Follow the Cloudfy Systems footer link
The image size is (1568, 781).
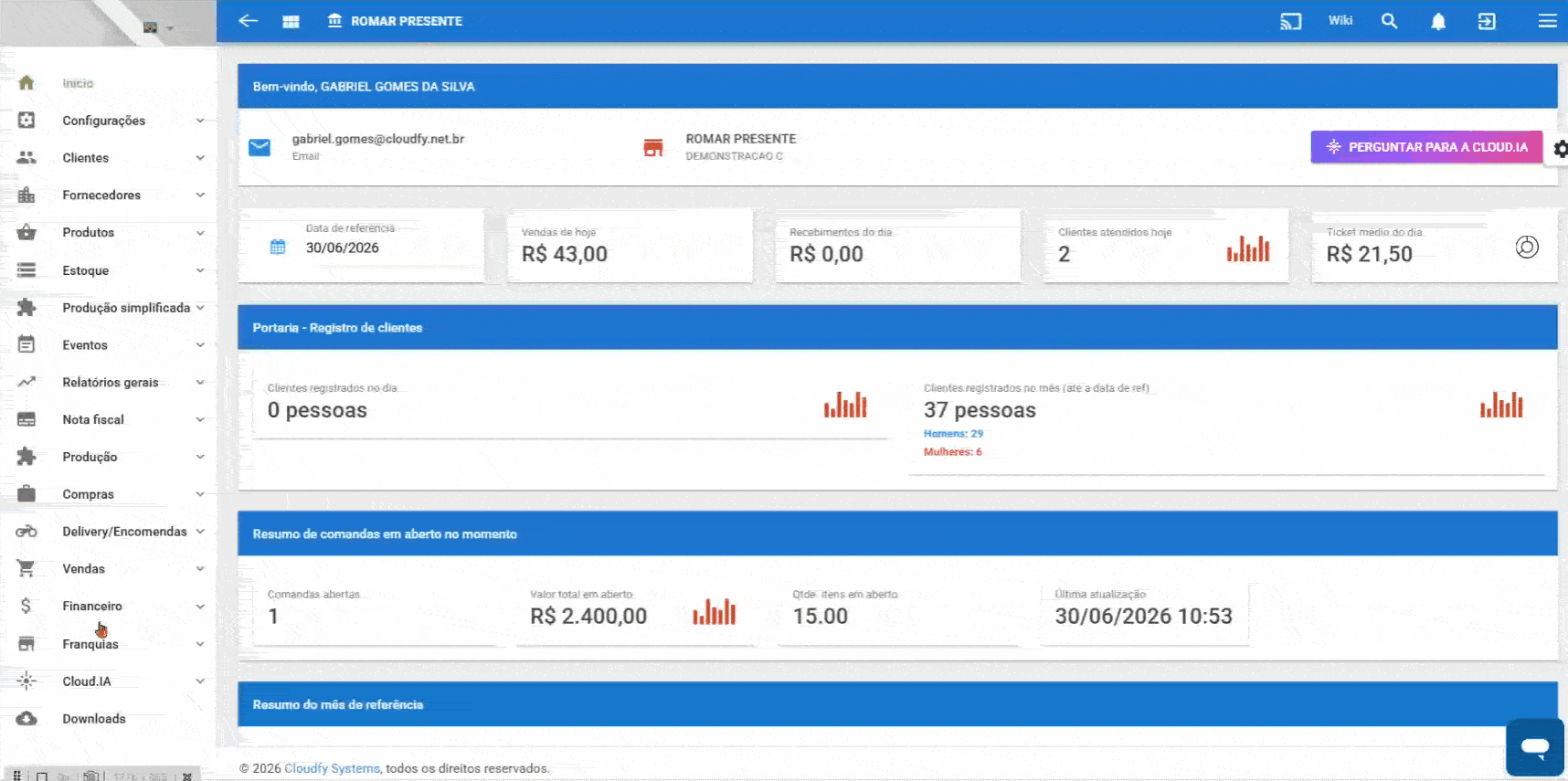pos(332,768)
